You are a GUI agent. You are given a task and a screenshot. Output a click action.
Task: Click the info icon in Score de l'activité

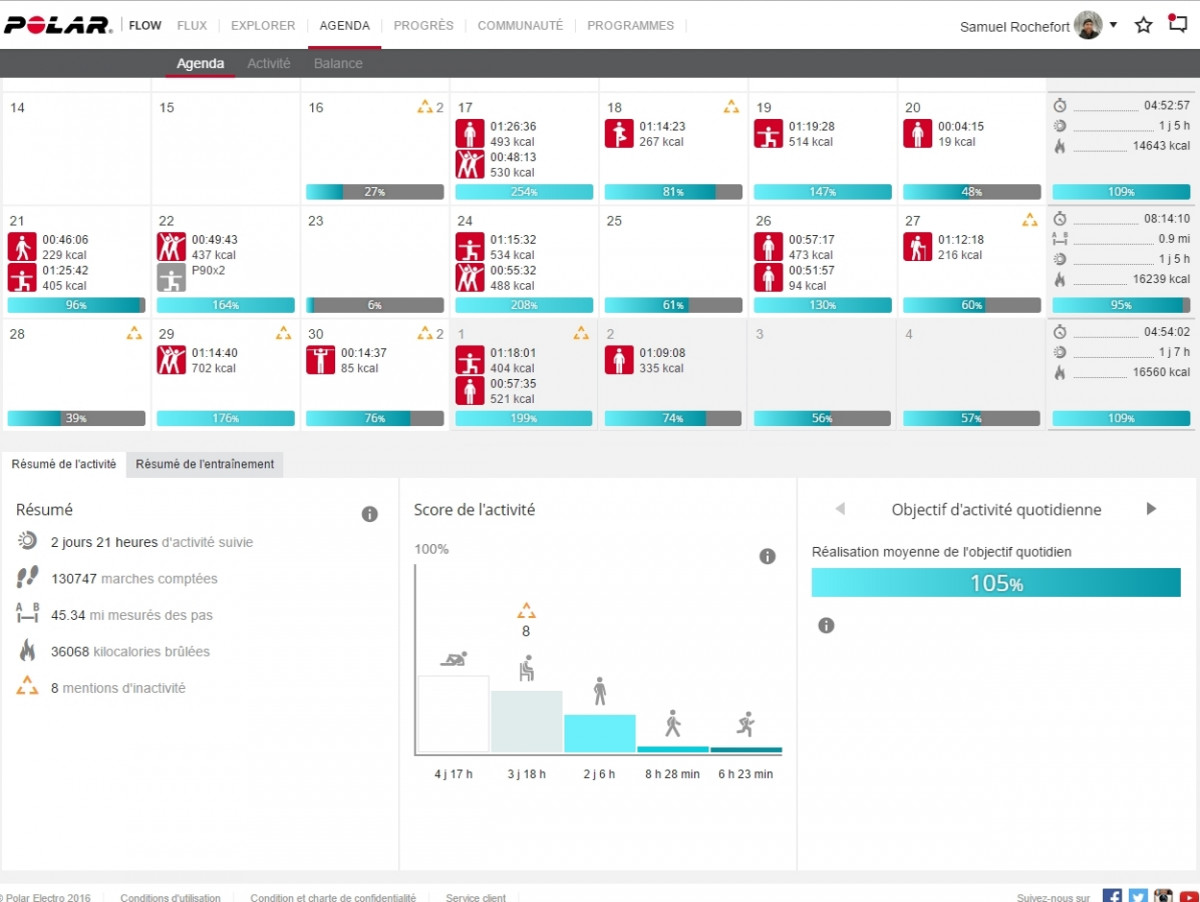pos(767,556)
